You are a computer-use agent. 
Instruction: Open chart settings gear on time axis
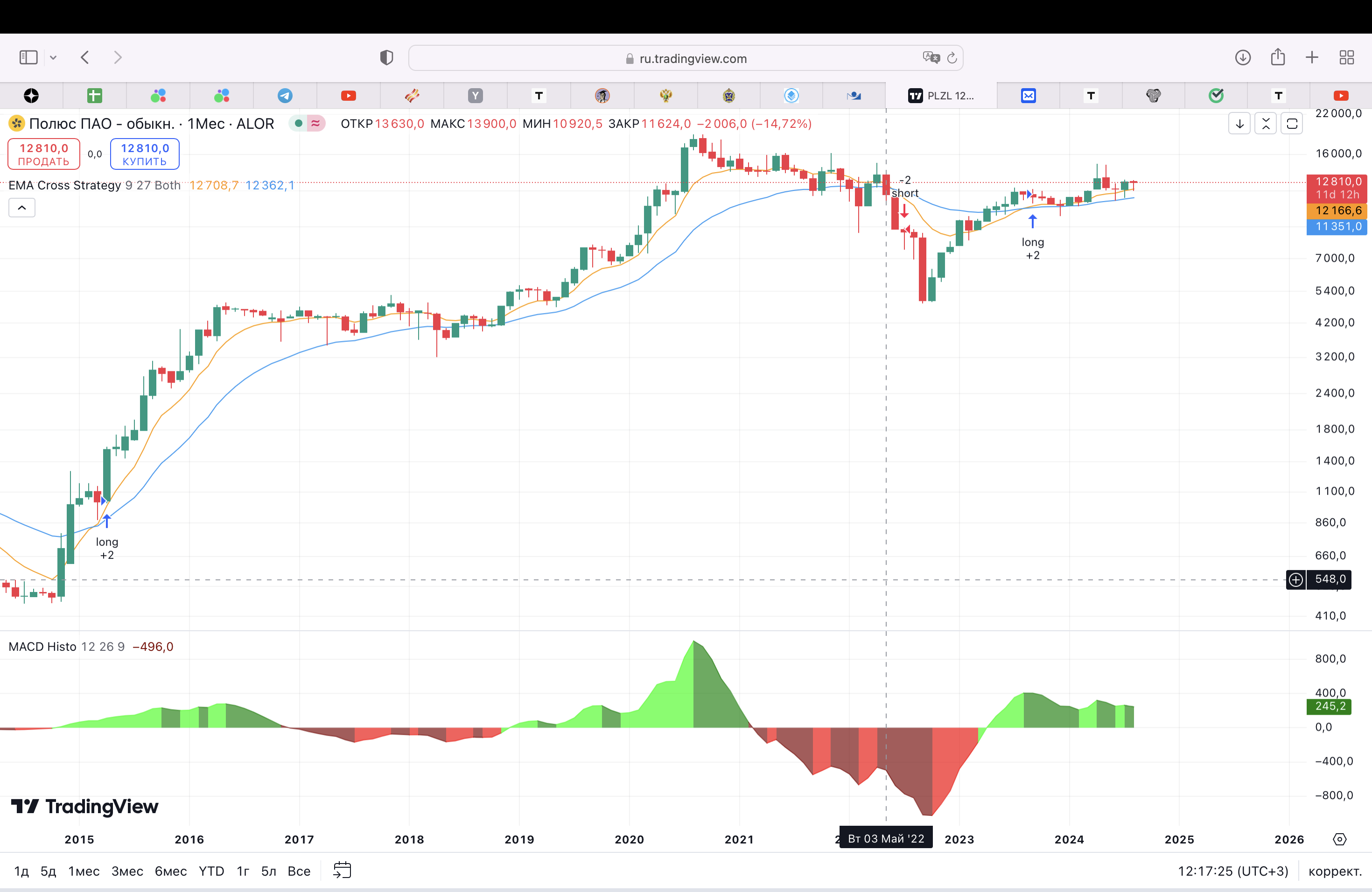[1340, 839]
